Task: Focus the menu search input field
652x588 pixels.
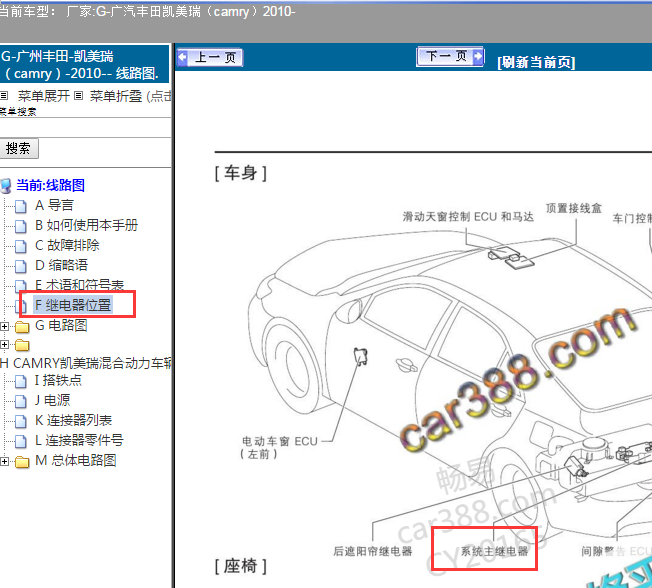Action: point(85,128)
